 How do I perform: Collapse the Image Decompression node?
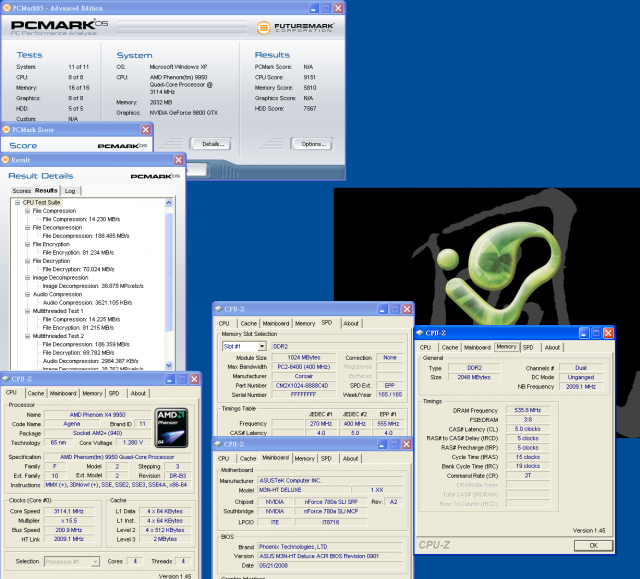click(x=27, y=278)
